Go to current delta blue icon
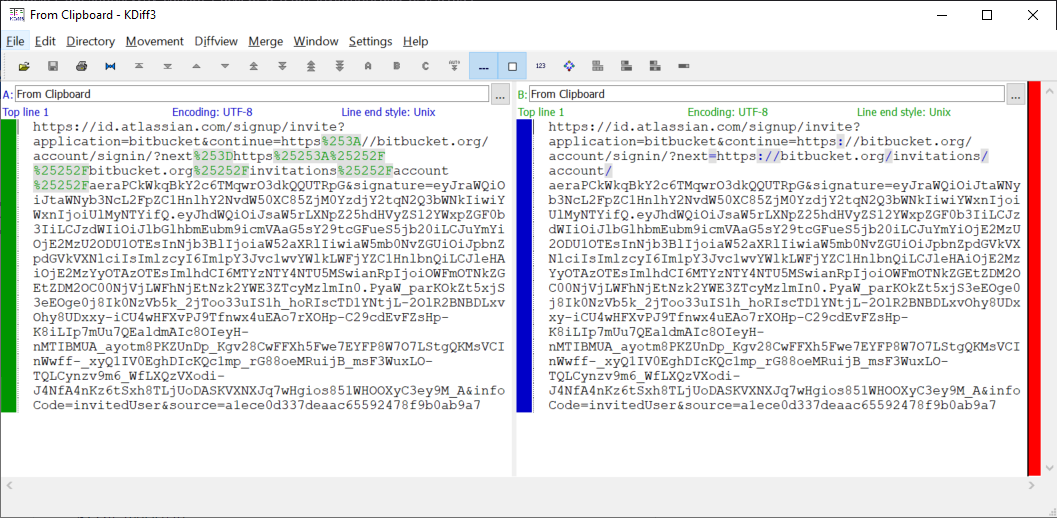The height and width of the screenshot is (518, 1057). [x=111, y=66]
